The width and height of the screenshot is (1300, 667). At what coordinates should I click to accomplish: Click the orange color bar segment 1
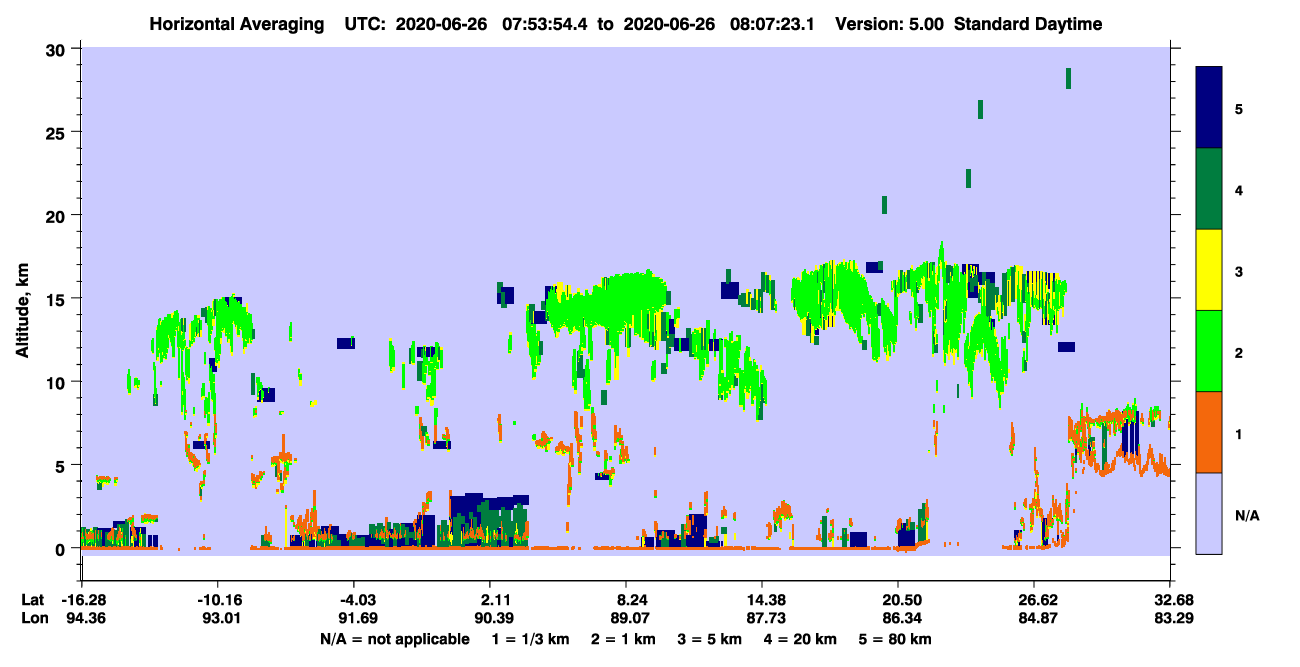[1209, 432]
